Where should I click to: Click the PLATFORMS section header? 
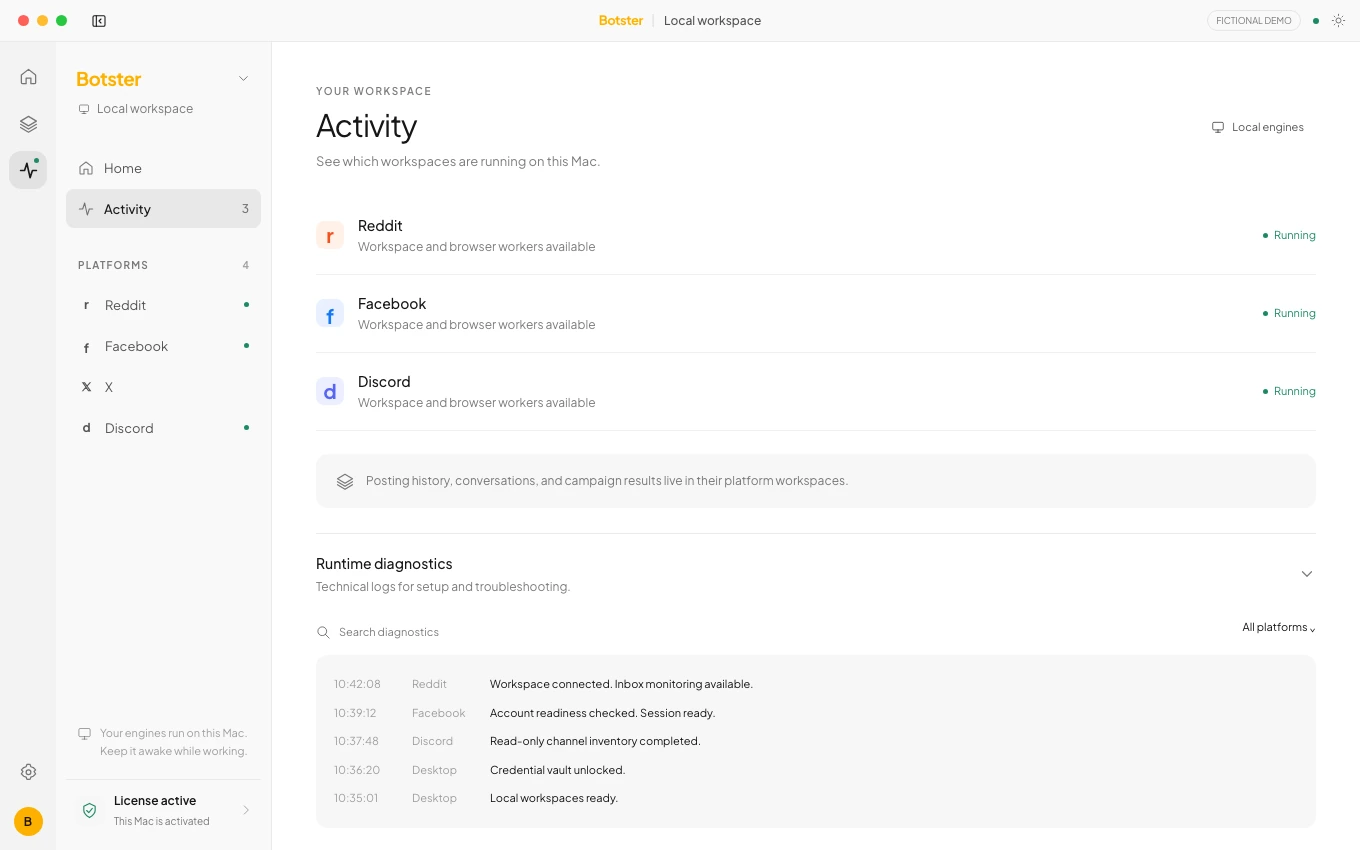click(x=113, y=265)
